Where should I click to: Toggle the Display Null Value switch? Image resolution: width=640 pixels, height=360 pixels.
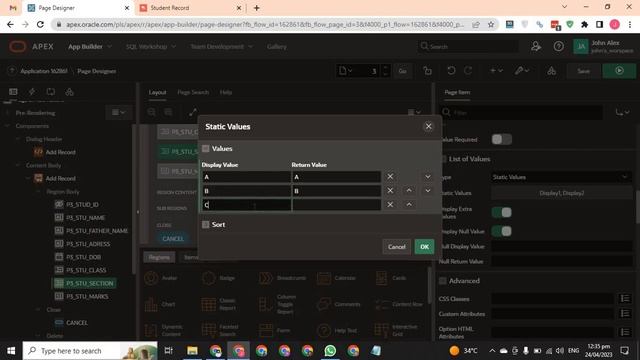502,231
